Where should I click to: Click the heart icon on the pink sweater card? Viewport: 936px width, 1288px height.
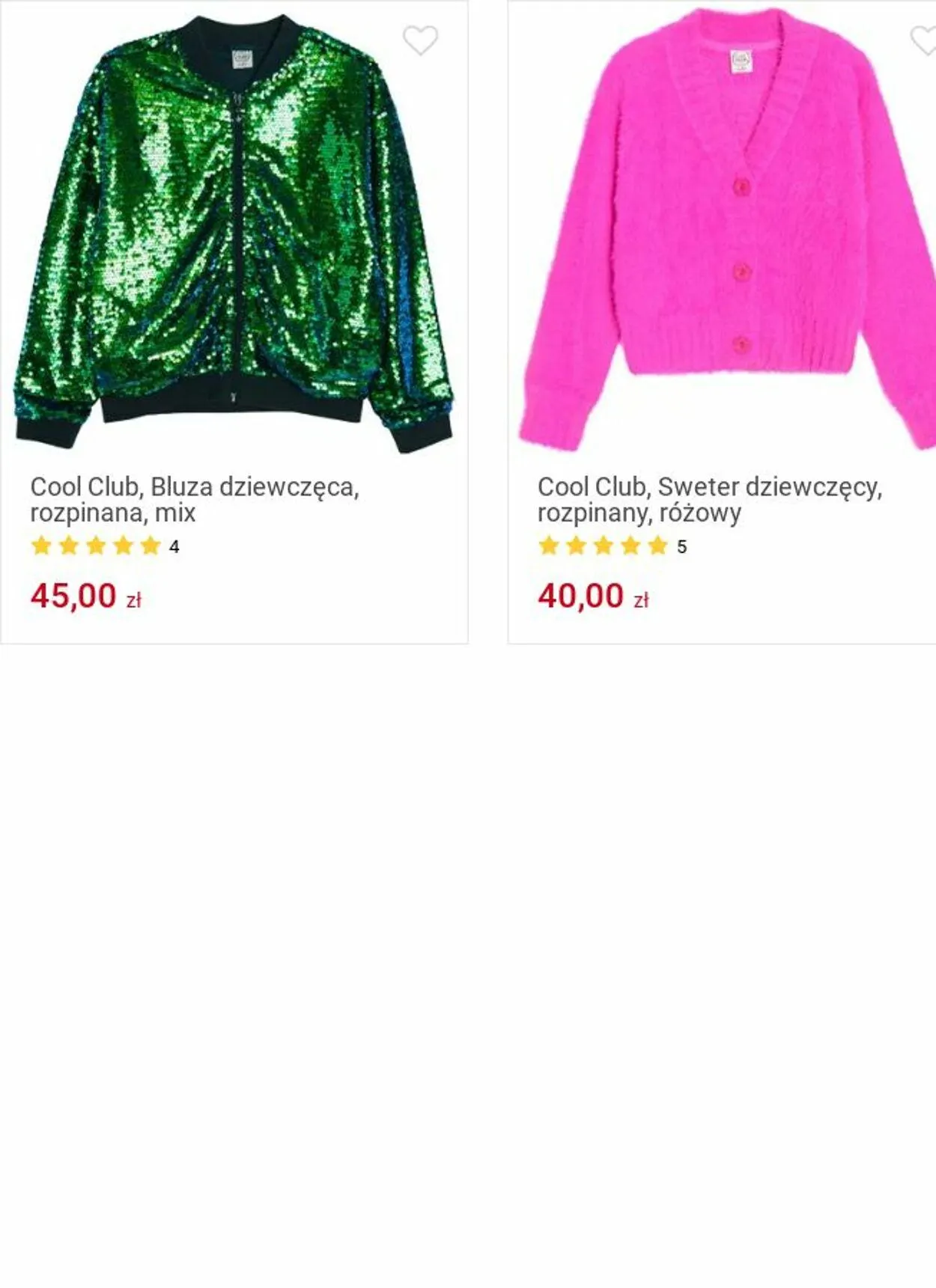tap(924, 40)
